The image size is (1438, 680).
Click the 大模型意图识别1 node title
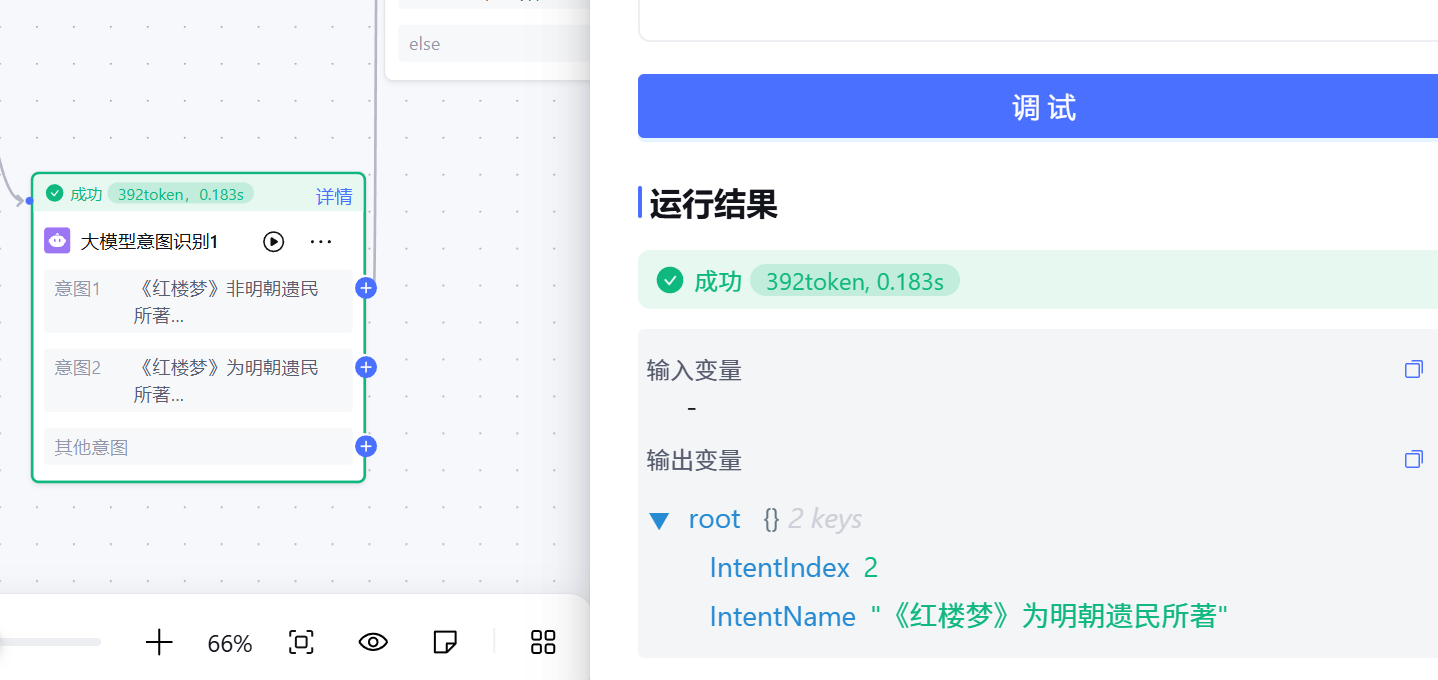[149, 242]
